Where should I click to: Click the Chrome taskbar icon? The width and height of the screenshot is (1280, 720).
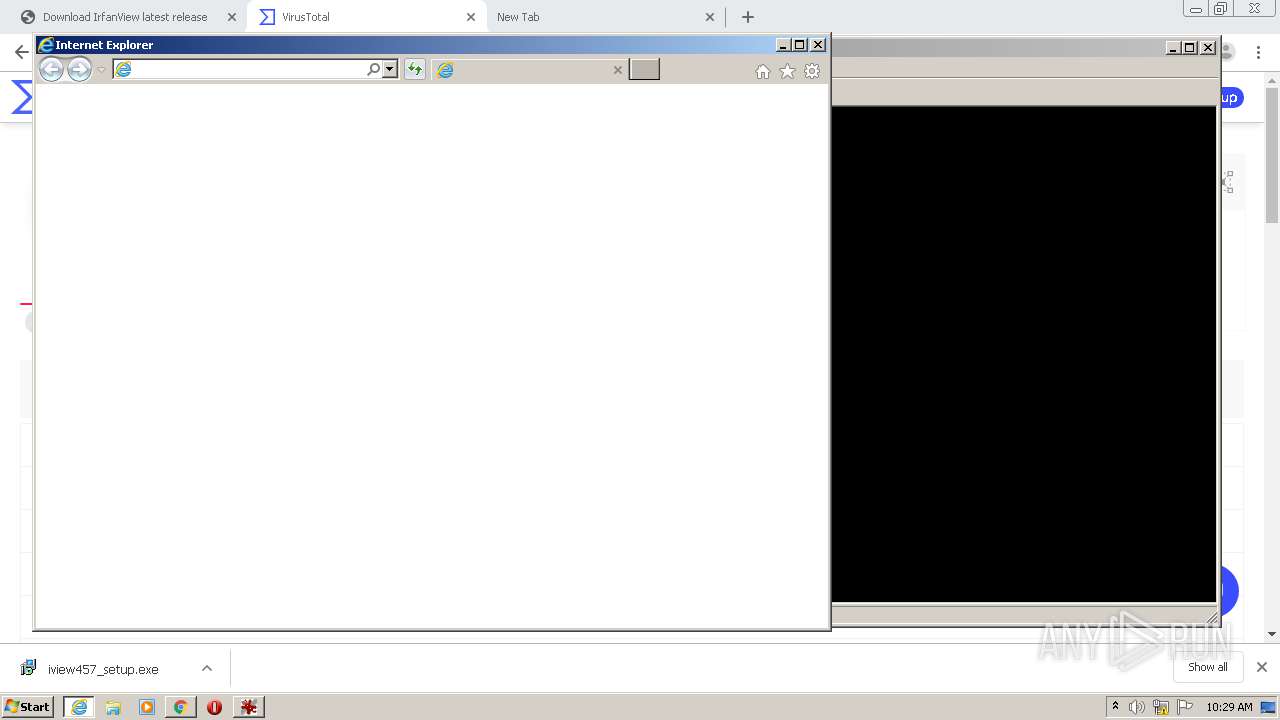pos(180,707)
